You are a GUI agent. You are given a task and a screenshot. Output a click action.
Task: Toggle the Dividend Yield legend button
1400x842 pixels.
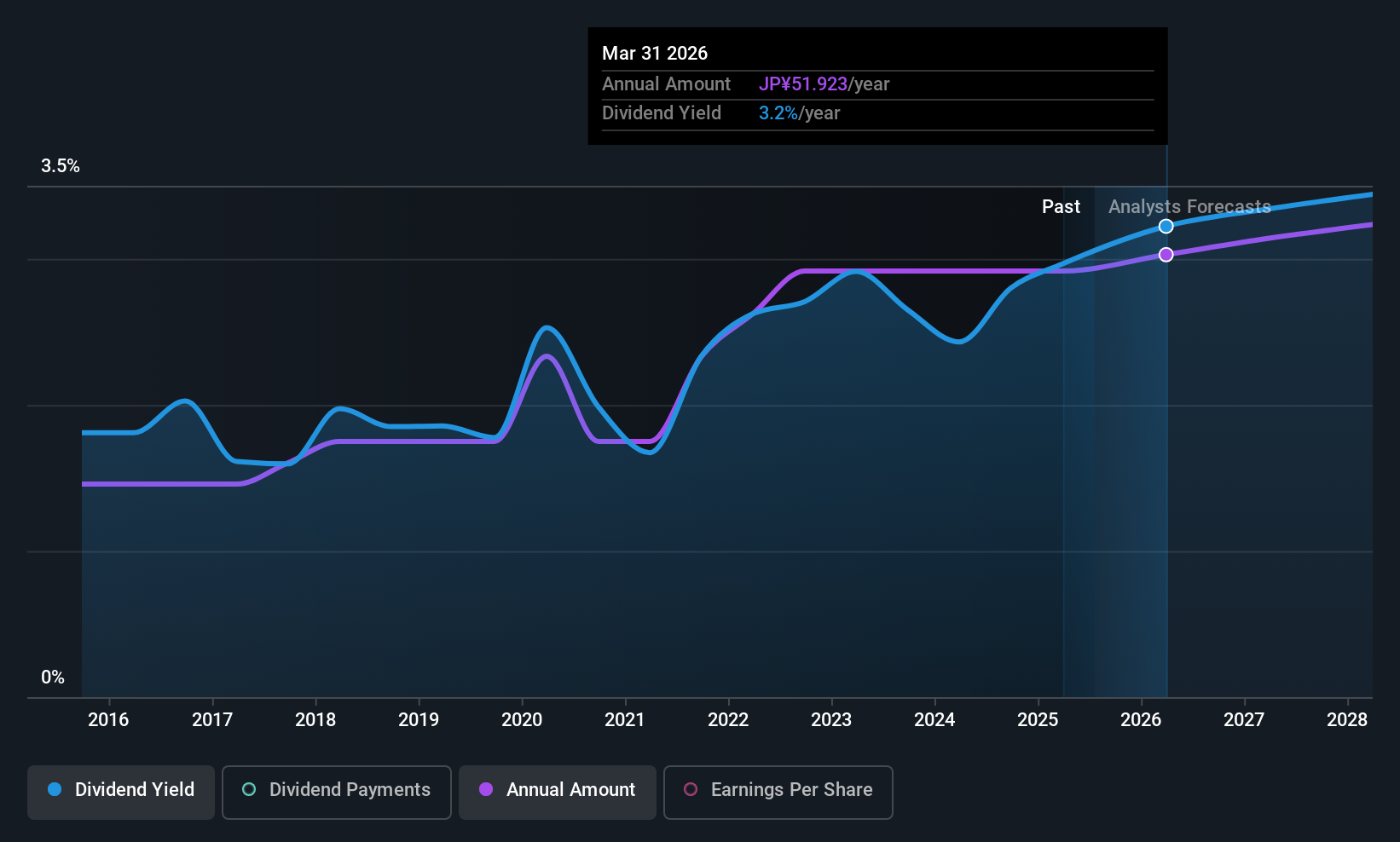121,792
